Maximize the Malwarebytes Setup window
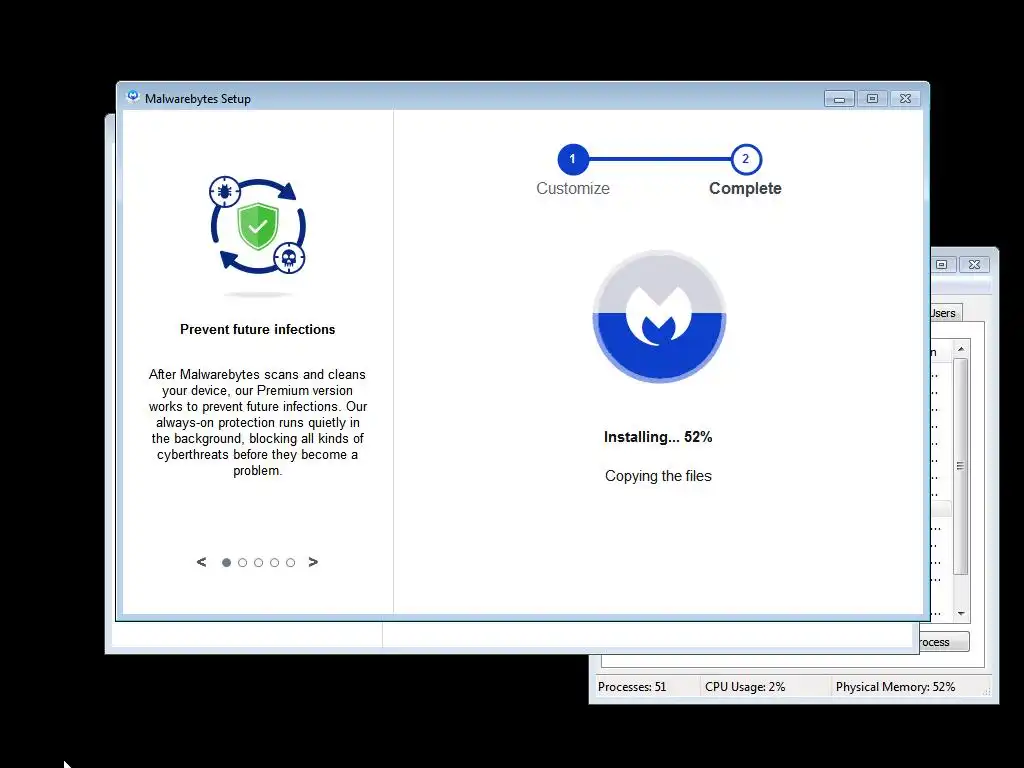Screen dimensions: 1024x768 tap(872, 99)
